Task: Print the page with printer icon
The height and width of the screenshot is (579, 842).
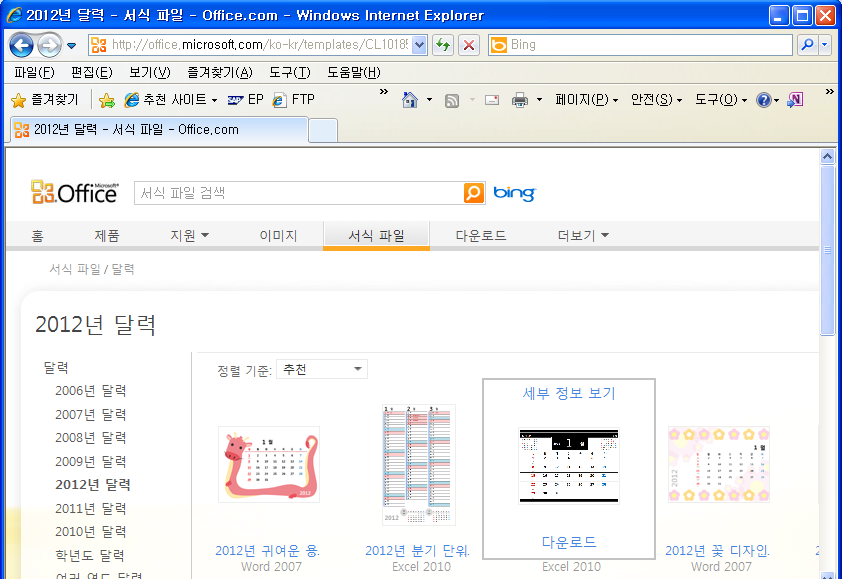Action: 520,100
